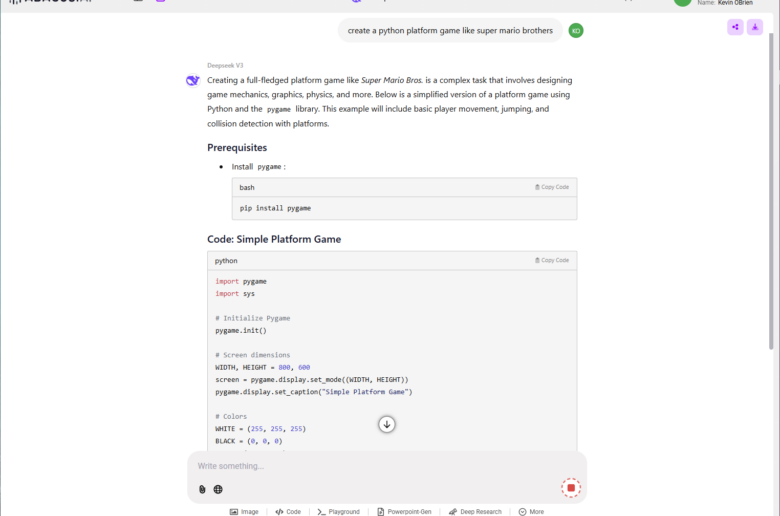Click the Kevin OBrien profile name

(x=735, y=3)
